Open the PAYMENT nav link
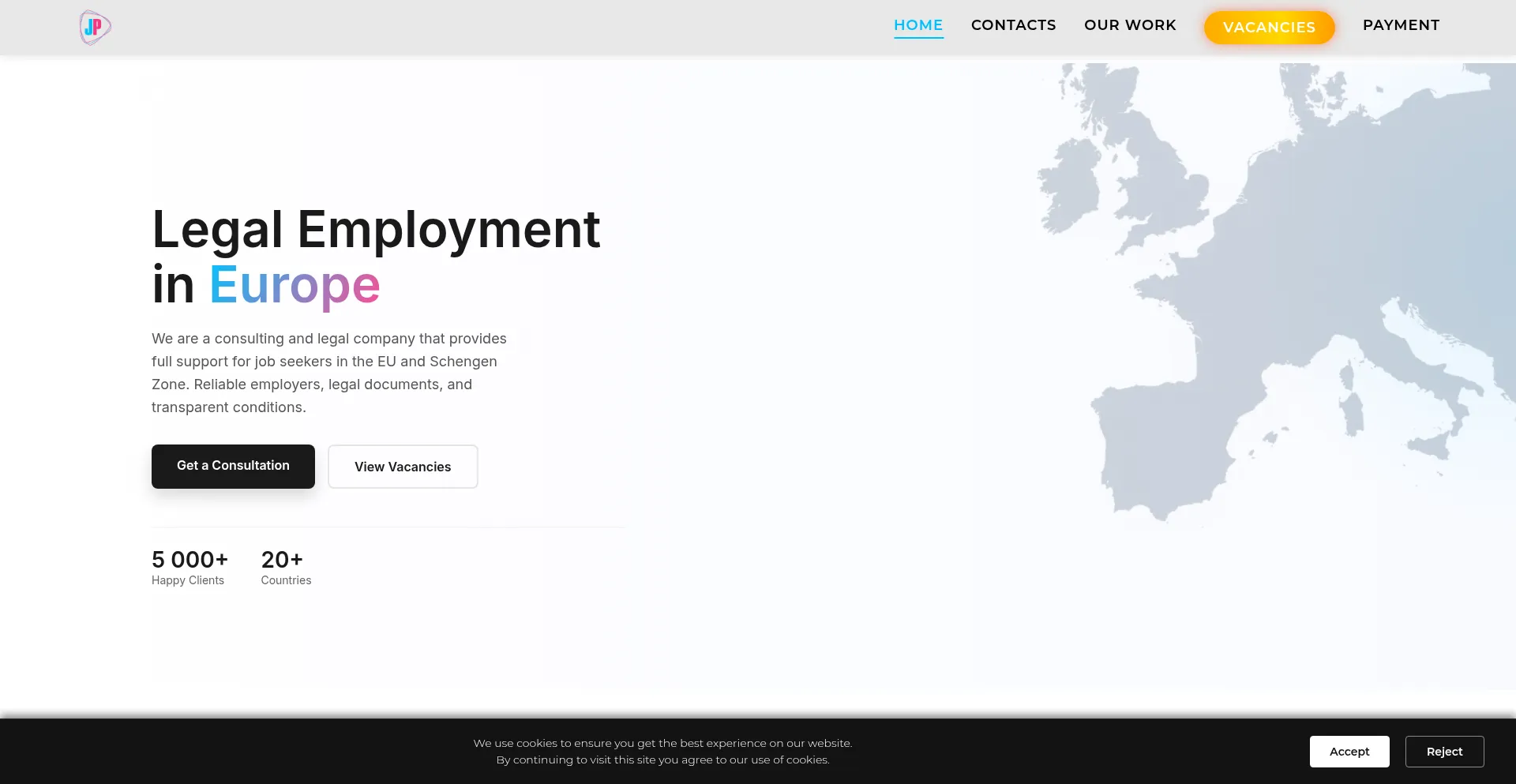 1401,25
